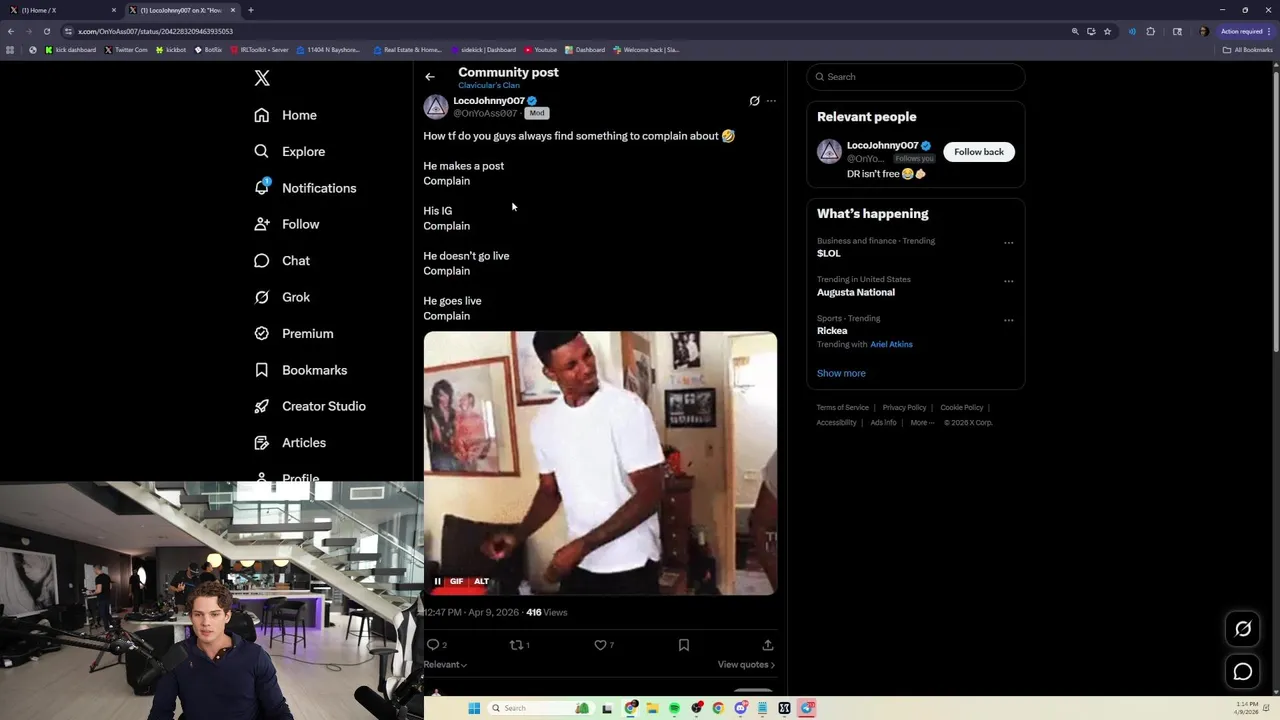The height and width of the screenshot is (720, 1280).
Task: Open more options for Augusta National trend
Action: pos(1008,282)
